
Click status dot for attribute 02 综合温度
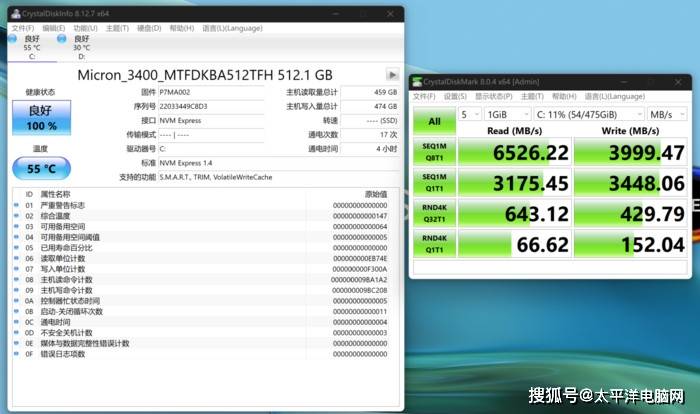(15, 215)
